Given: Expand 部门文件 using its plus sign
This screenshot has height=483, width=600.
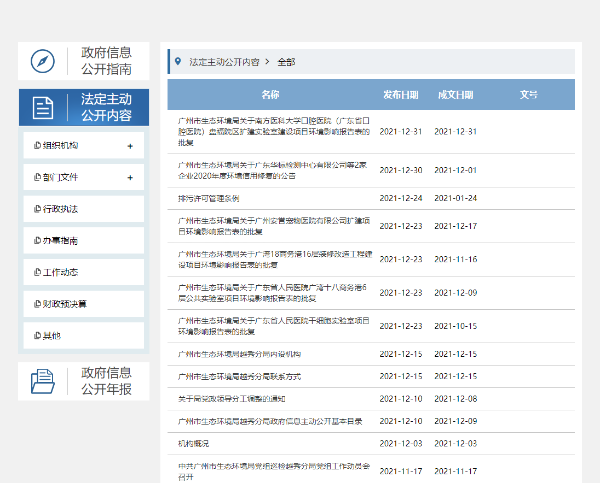Looking at the screenshot, I should [x=130, y=178].
